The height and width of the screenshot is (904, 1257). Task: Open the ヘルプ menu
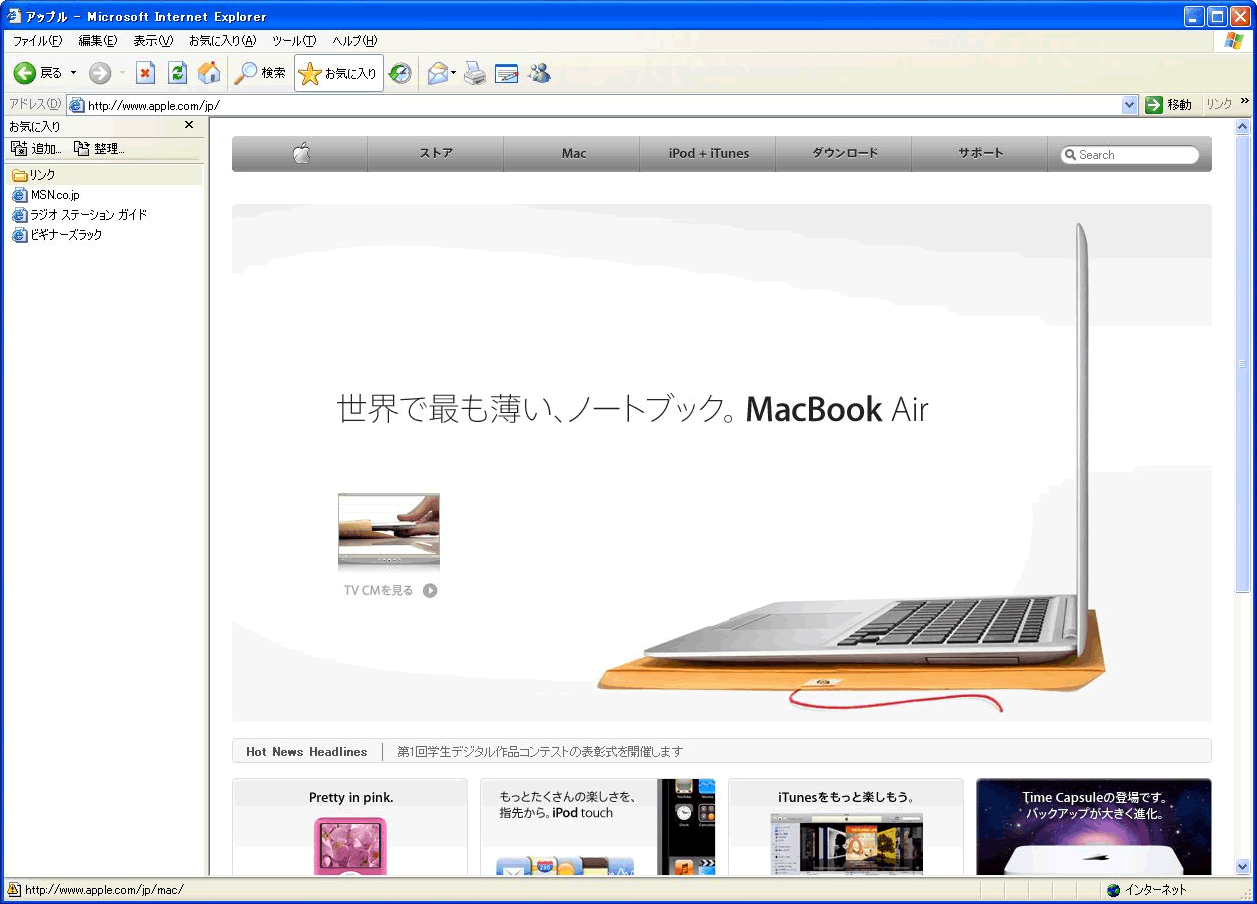tap(355, 41)
